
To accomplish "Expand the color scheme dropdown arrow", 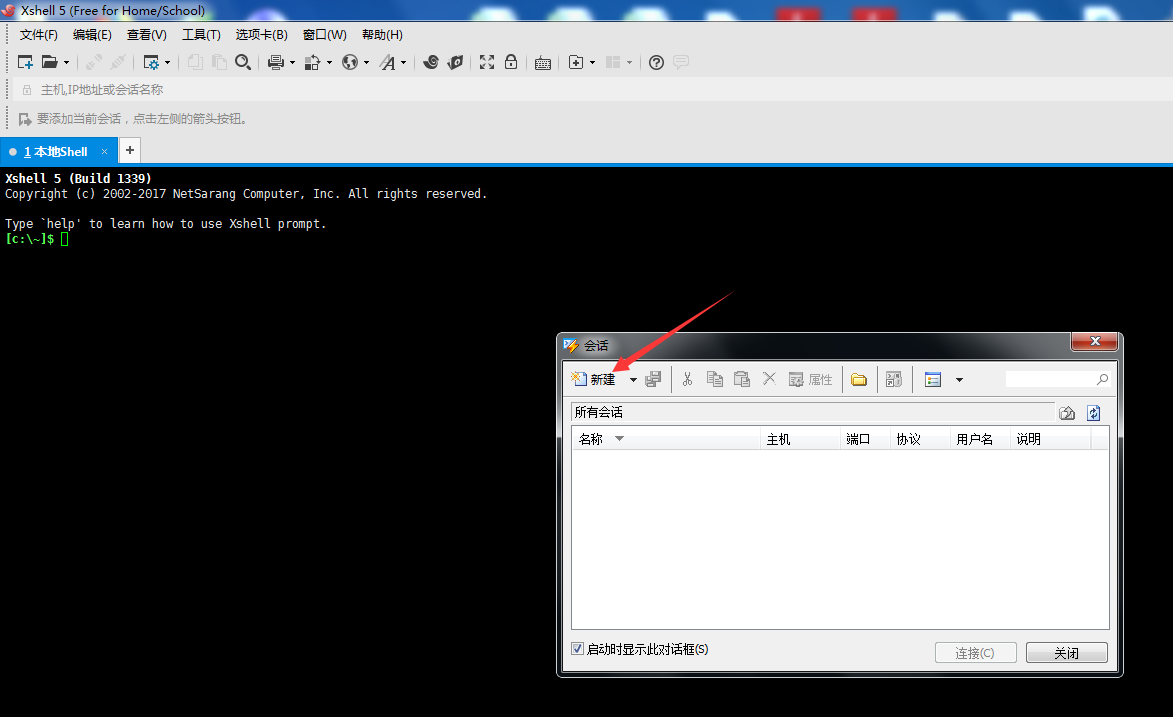I will pyautogui.click(x=329, y=63).
